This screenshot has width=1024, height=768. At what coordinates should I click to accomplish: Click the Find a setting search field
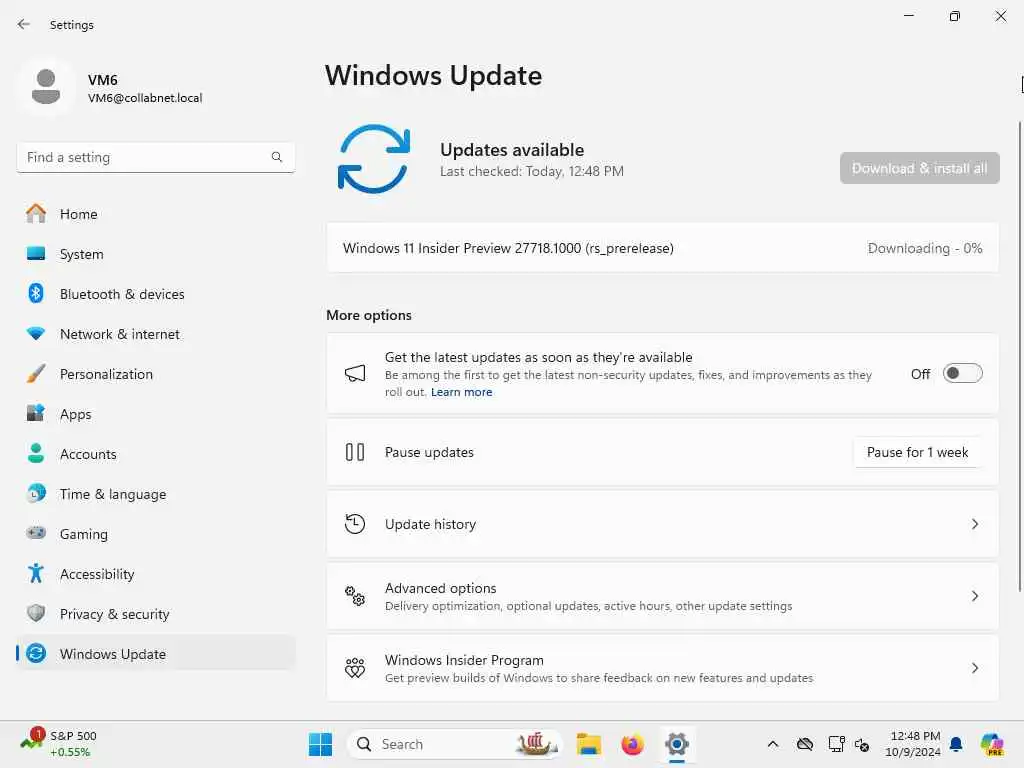(155, 157)
